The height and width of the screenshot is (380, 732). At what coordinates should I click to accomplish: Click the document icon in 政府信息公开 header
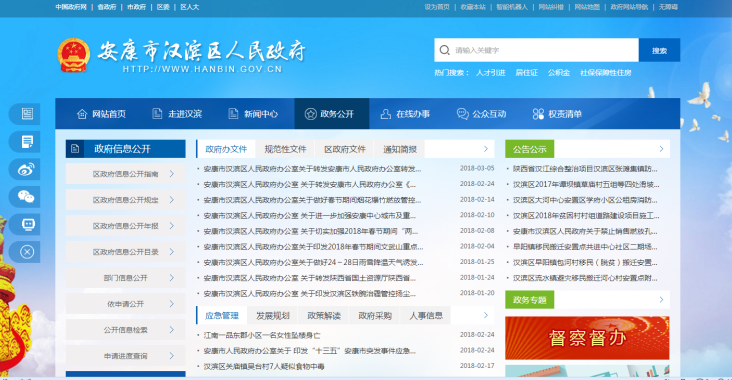click(x=75, y=149)
